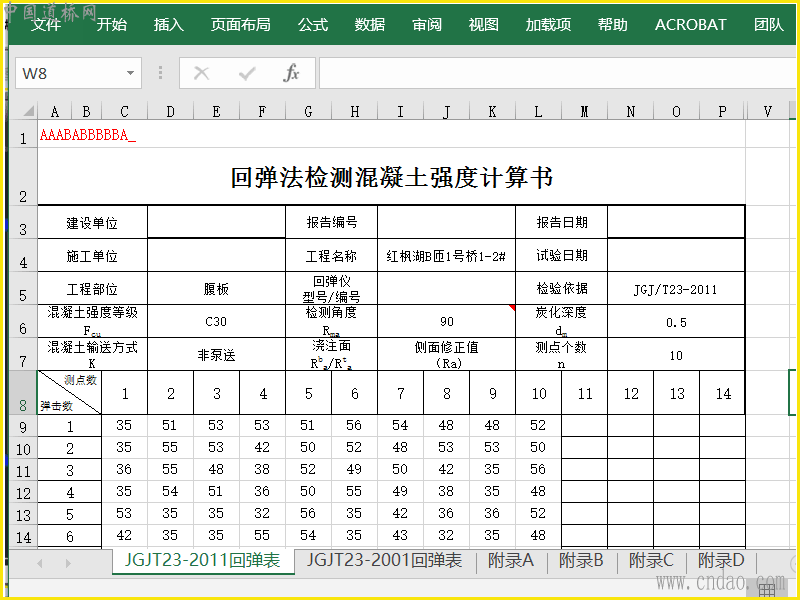Click the 侧面修正值 (Ra) cell

pyautogui.click(x=446, y=355)
